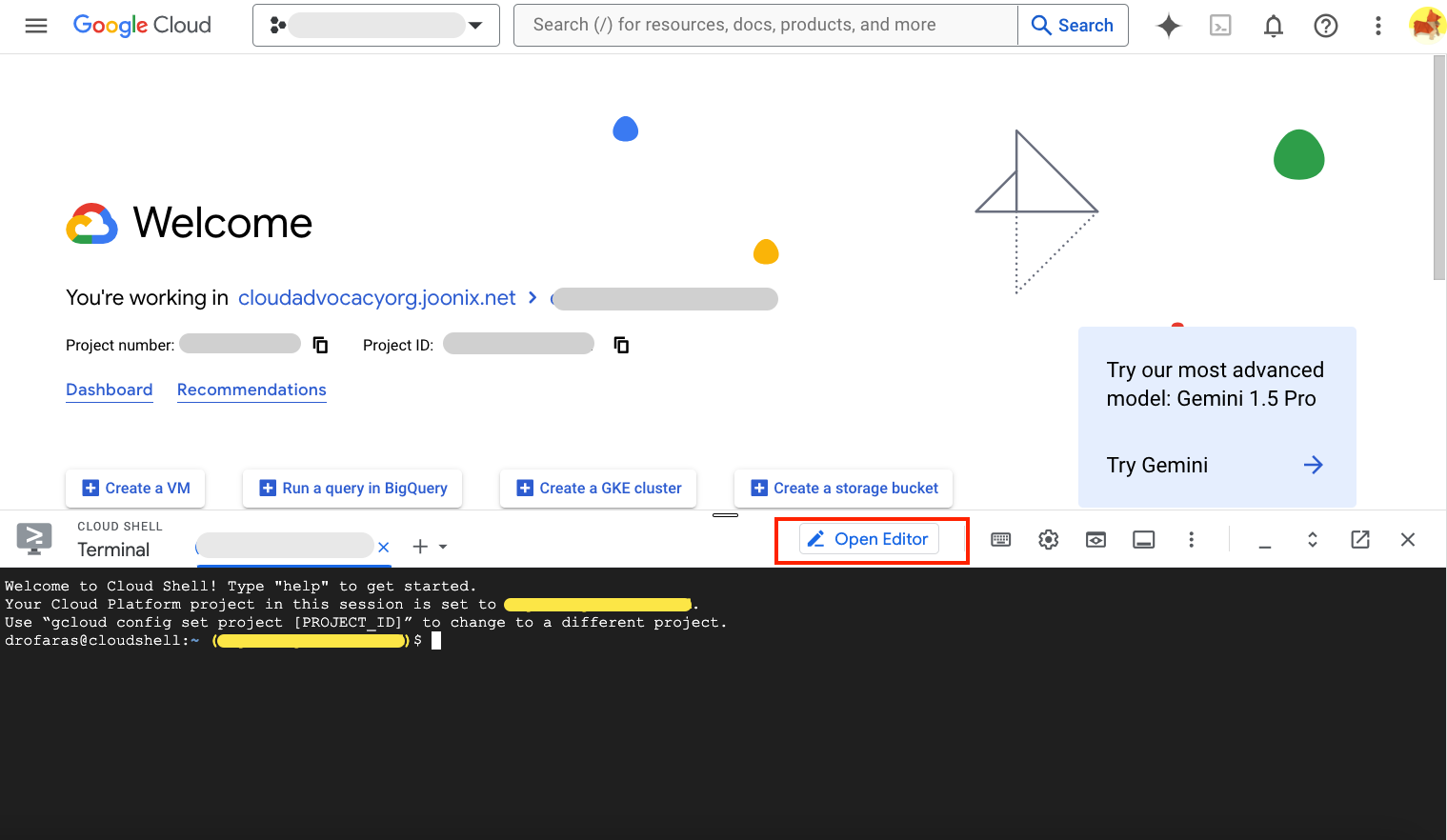This screenshot has width=1447, height=840.
Task: Close the current terminal session tab
Action: coord(384,546)
